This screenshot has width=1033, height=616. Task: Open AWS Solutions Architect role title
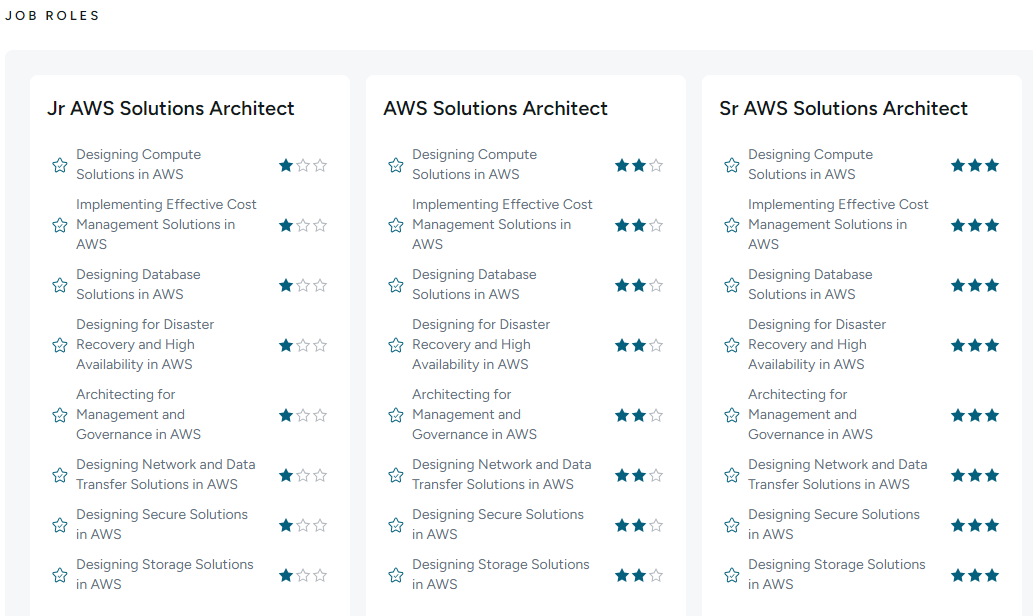point(495,108)
